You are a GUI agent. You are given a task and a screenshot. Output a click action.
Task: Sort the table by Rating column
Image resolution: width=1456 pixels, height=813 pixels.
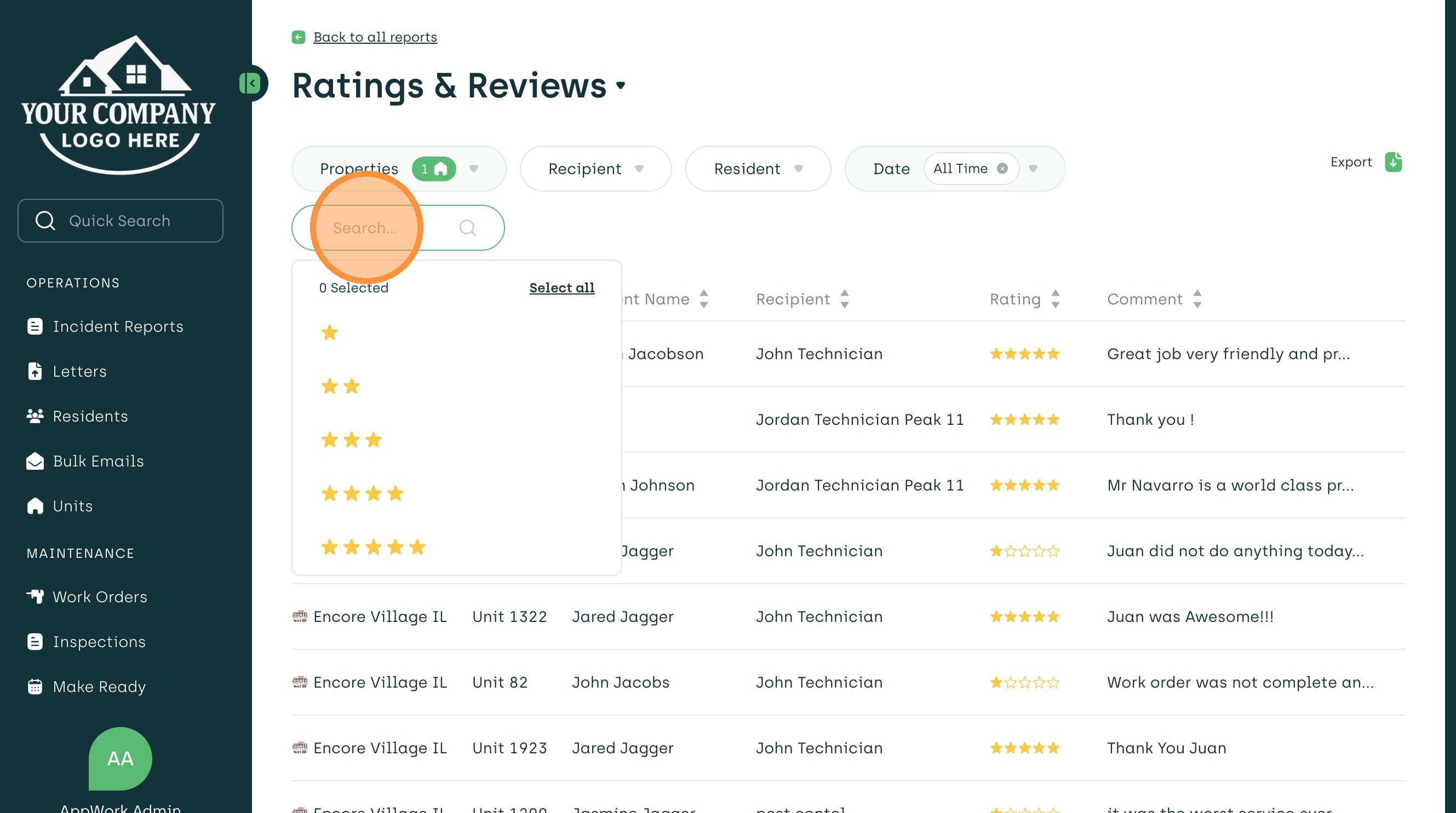click(1054, 299)
